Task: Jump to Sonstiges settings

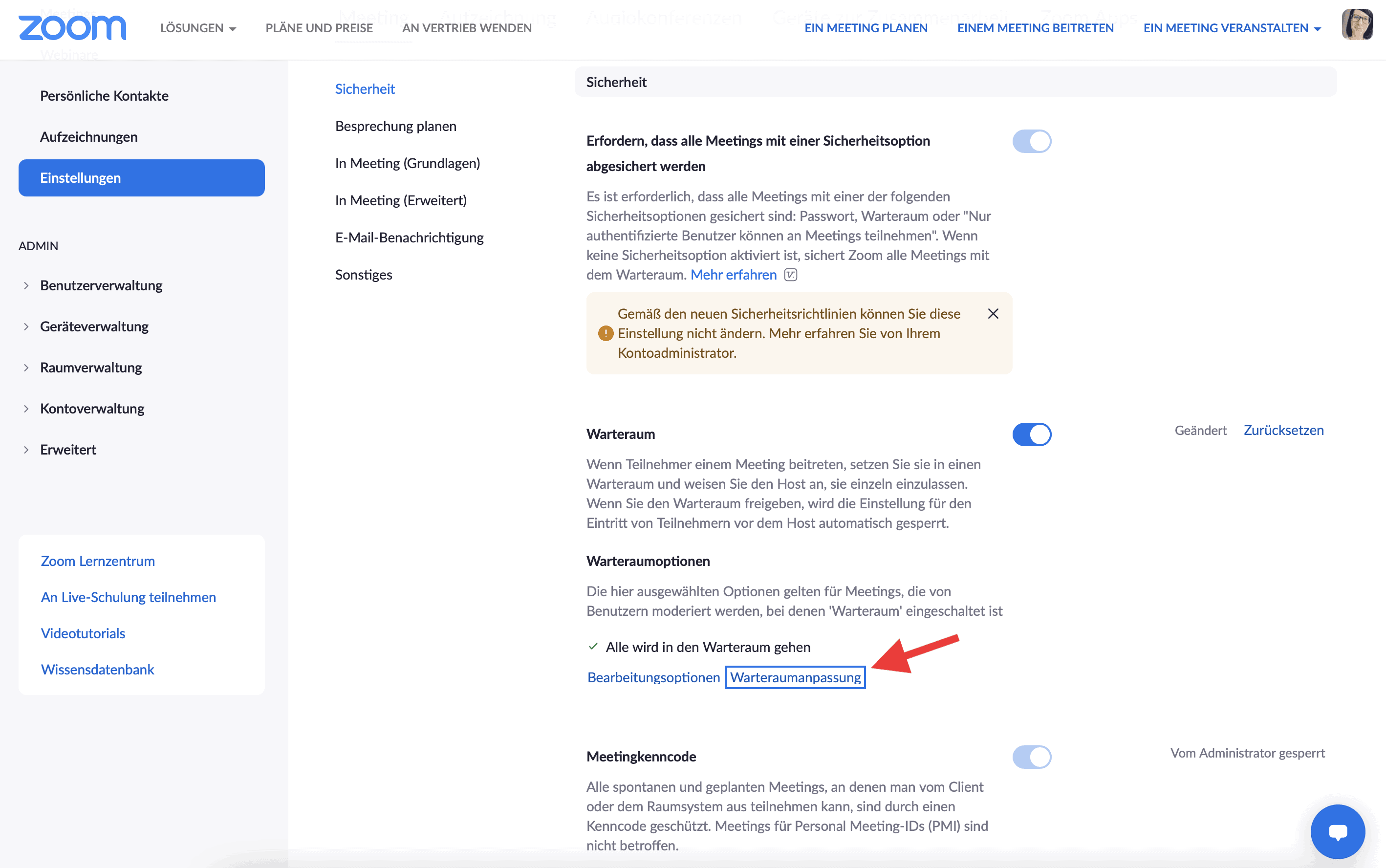Action: pos(364,275)
